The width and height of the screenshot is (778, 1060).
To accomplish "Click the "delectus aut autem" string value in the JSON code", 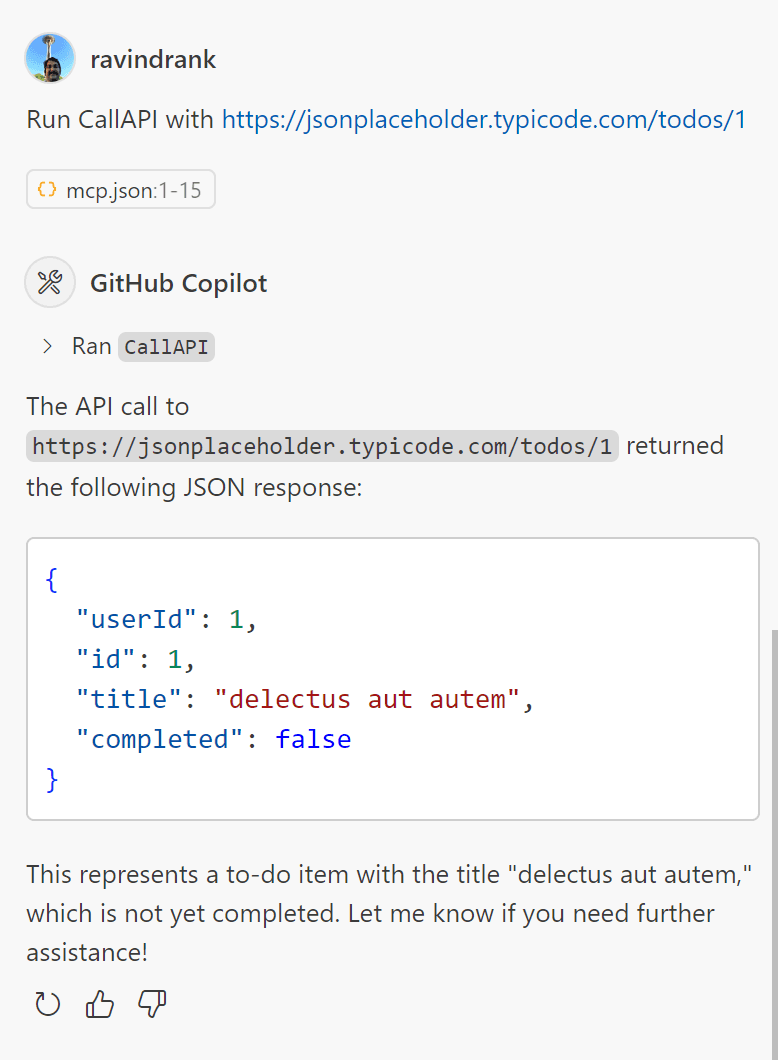I will click(x=368, y=699).
